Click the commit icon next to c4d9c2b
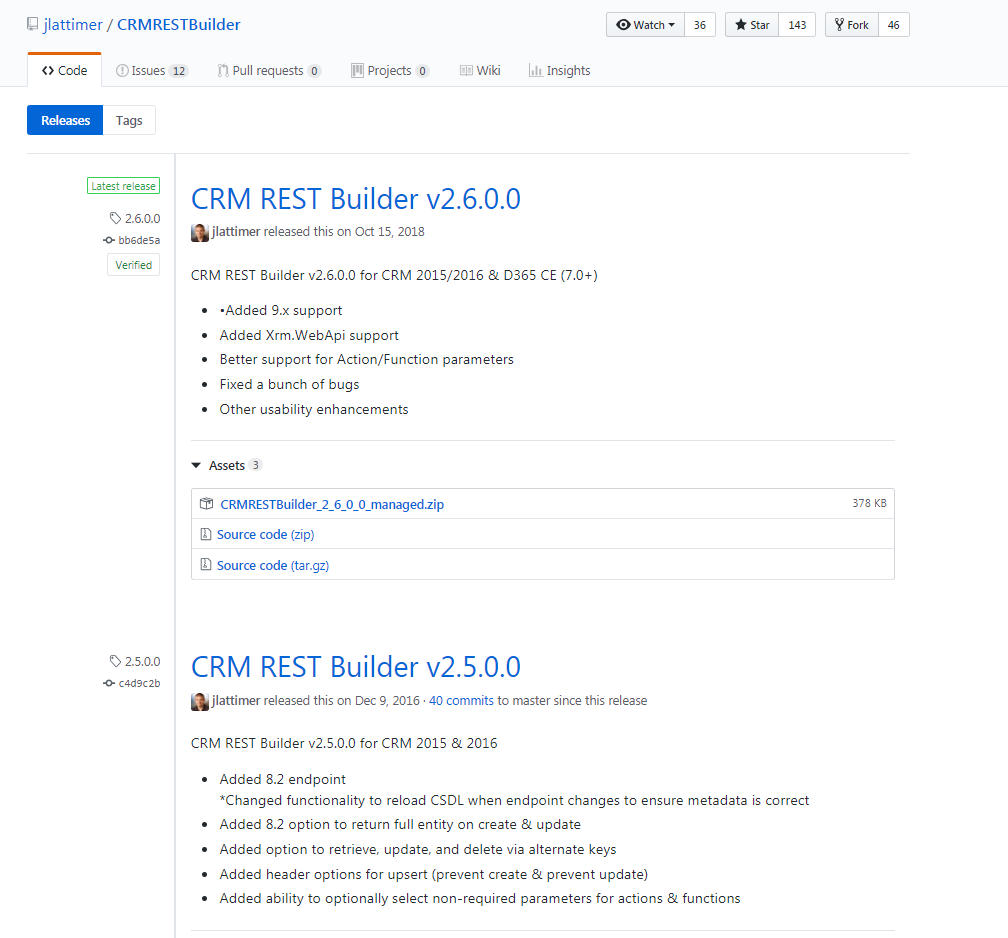The width and height of the screenshot is (1008, 938). (x=108, y=683)
